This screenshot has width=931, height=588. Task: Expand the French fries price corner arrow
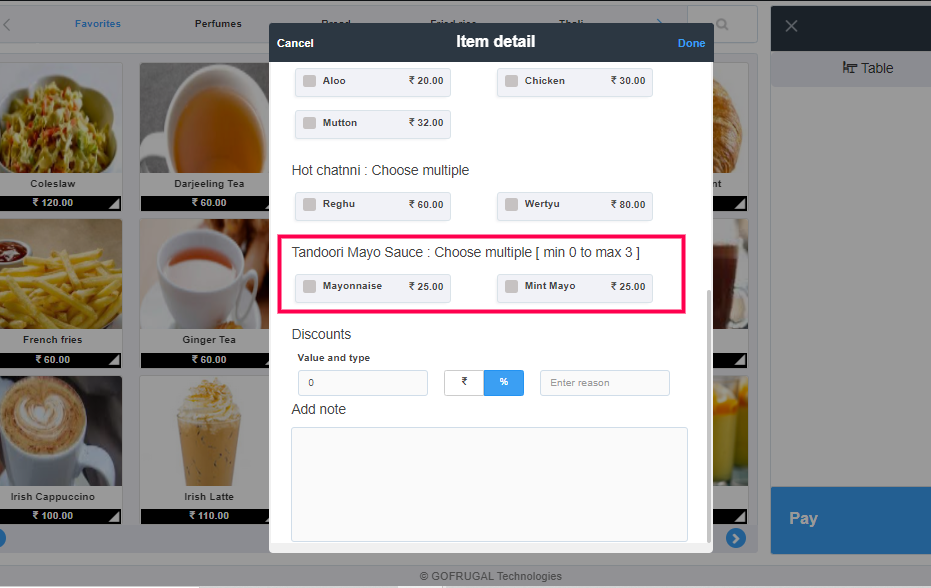(x=114, y=360)
